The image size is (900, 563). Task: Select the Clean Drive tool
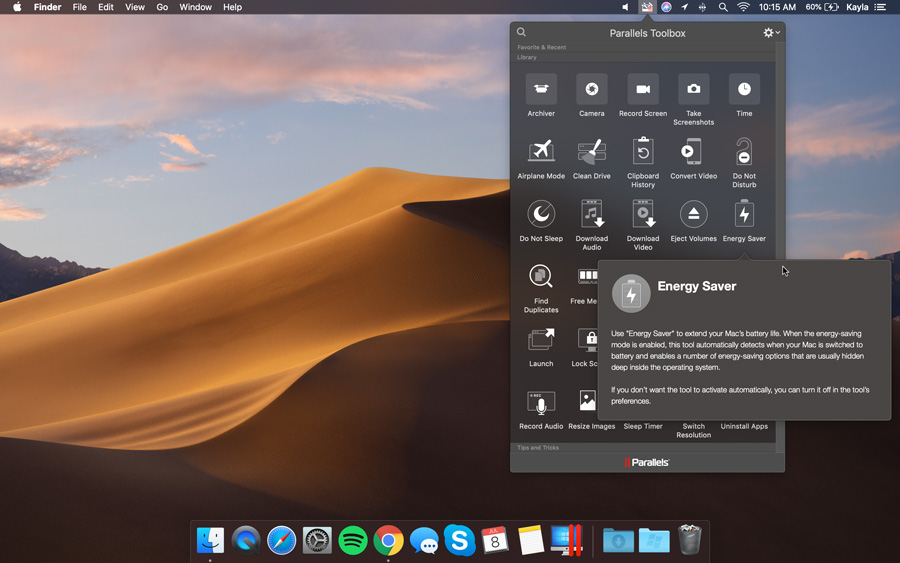[592, 152]
